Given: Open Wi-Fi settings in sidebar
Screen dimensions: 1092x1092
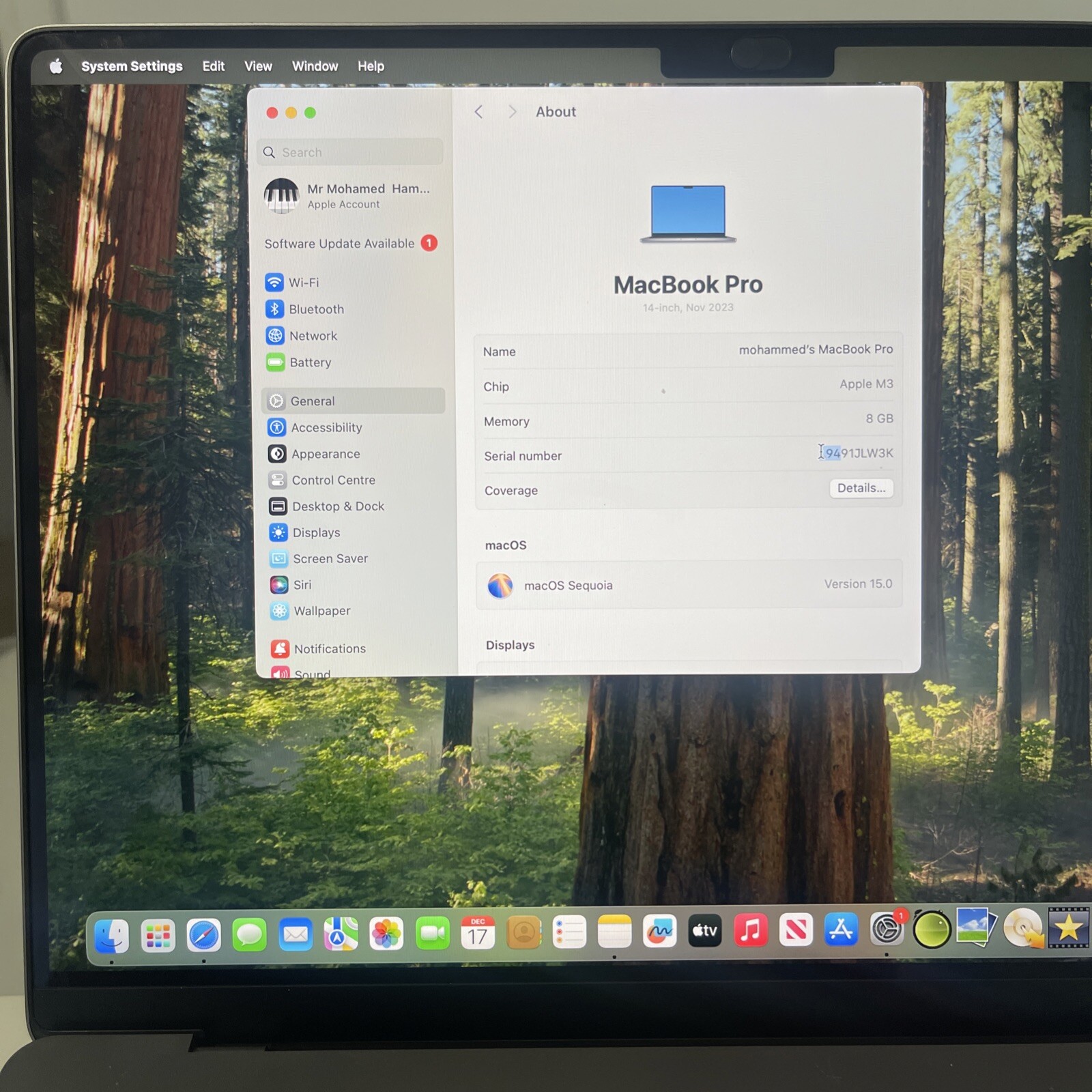Looking at the screenshot, I should [293, 283].
